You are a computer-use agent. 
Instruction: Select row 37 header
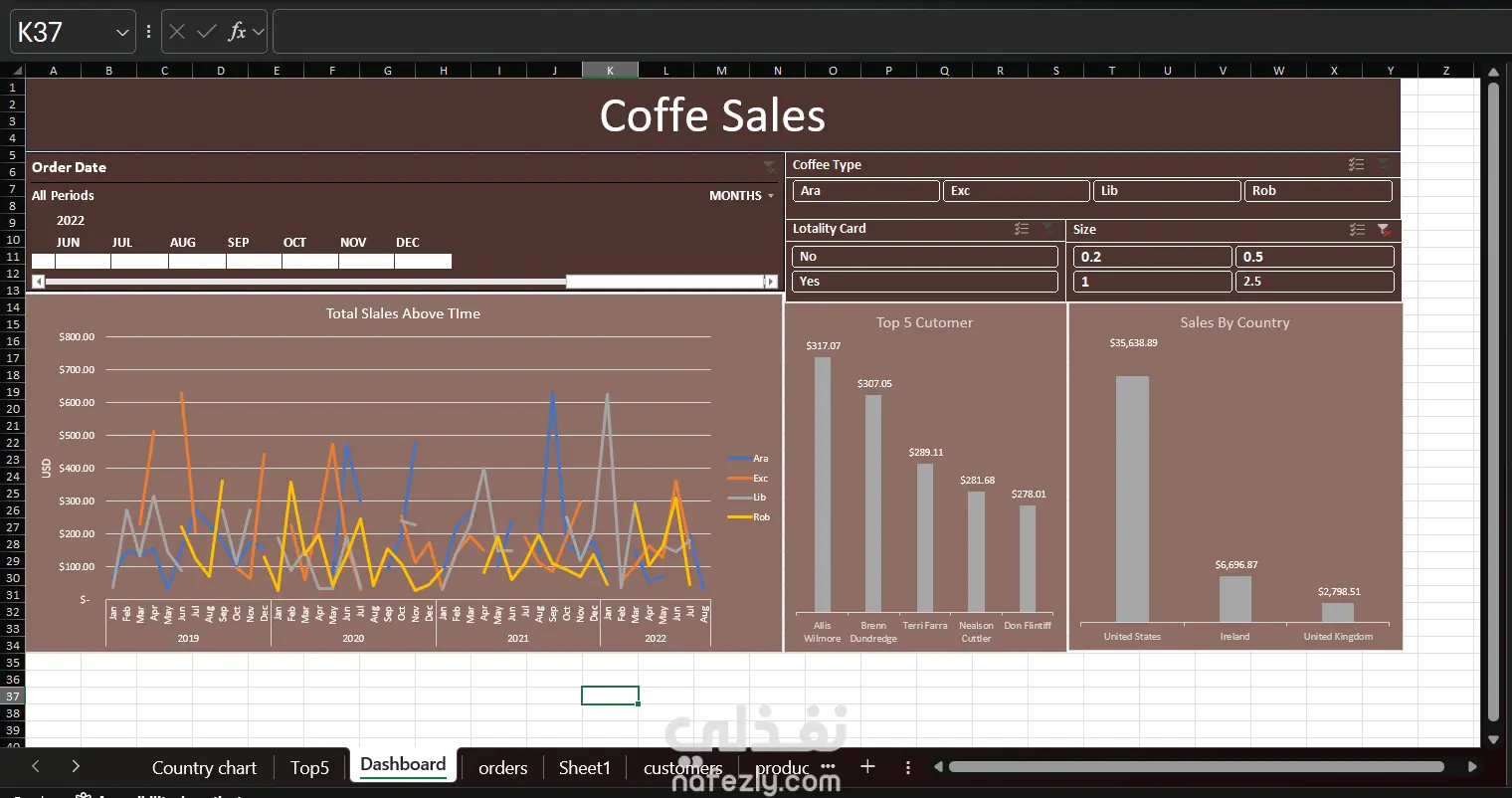[12, 697]
